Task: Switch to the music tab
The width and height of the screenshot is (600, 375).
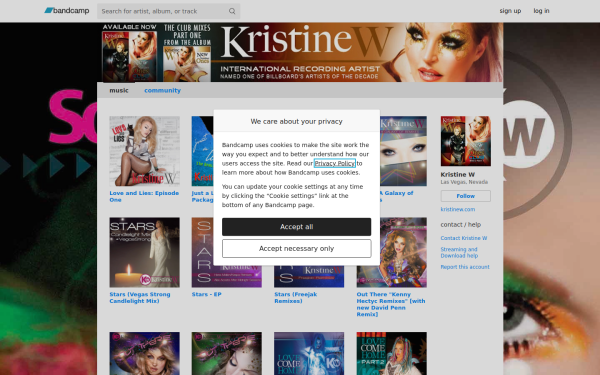Action: coord(119,90)
